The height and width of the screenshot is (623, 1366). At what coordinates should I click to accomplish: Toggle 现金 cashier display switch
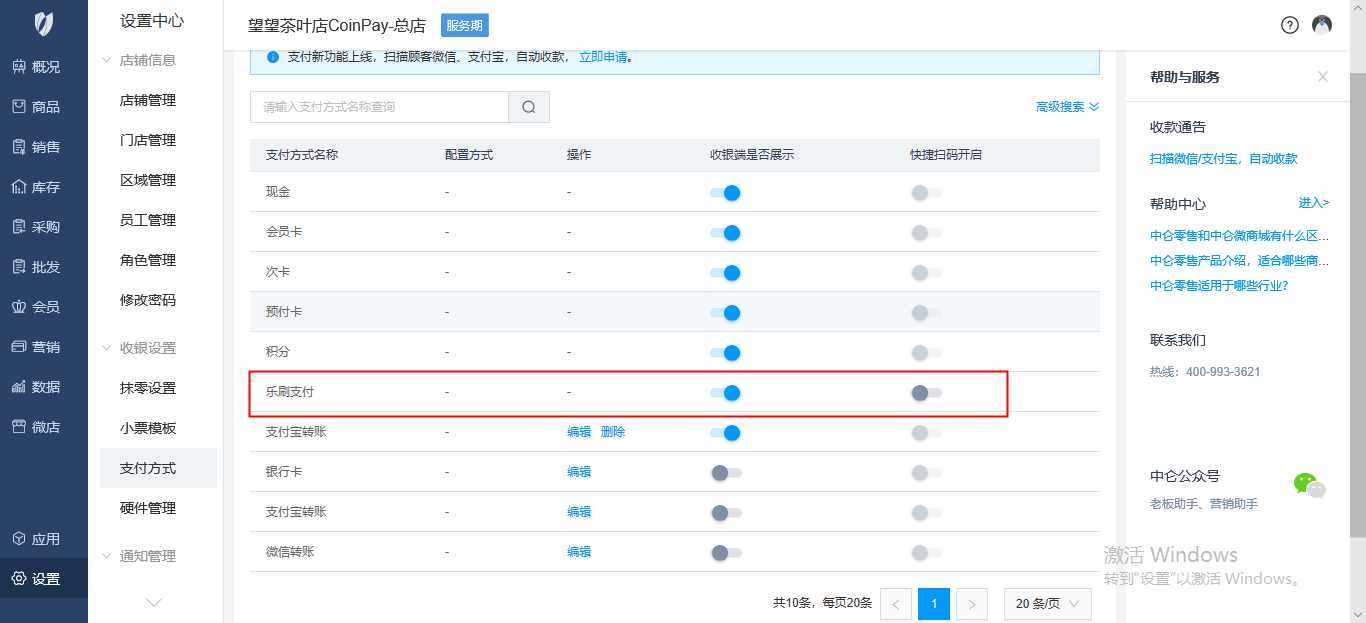(x=725, y=193)
